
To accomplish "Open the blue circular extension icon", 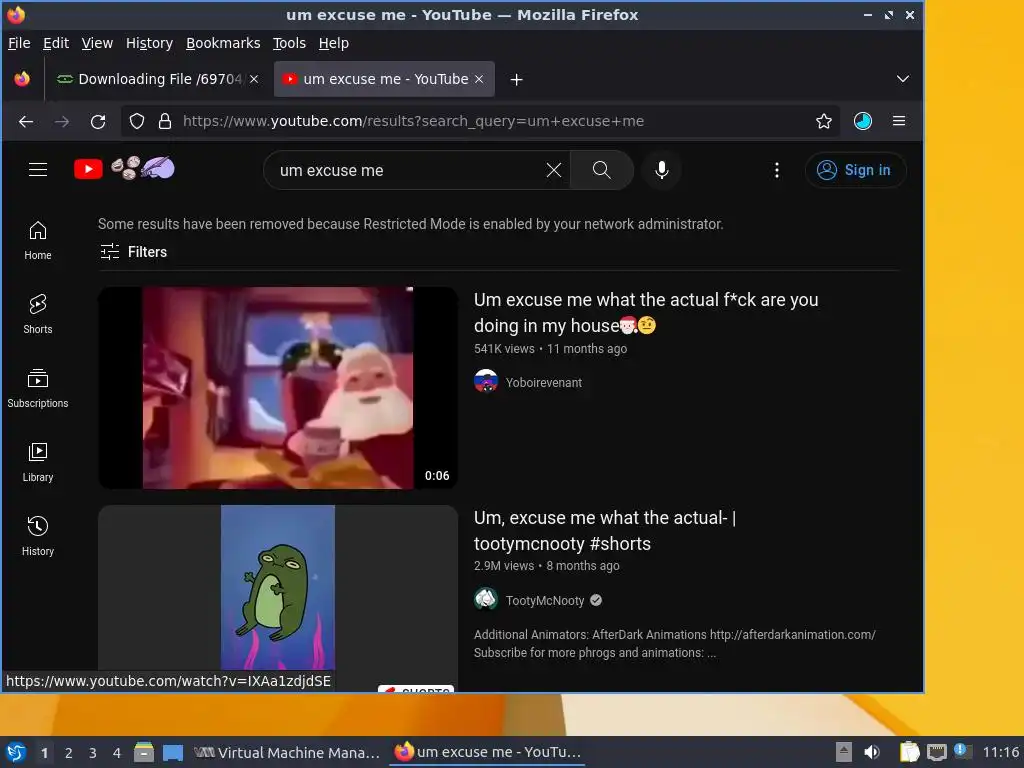I will coord(863,121).
